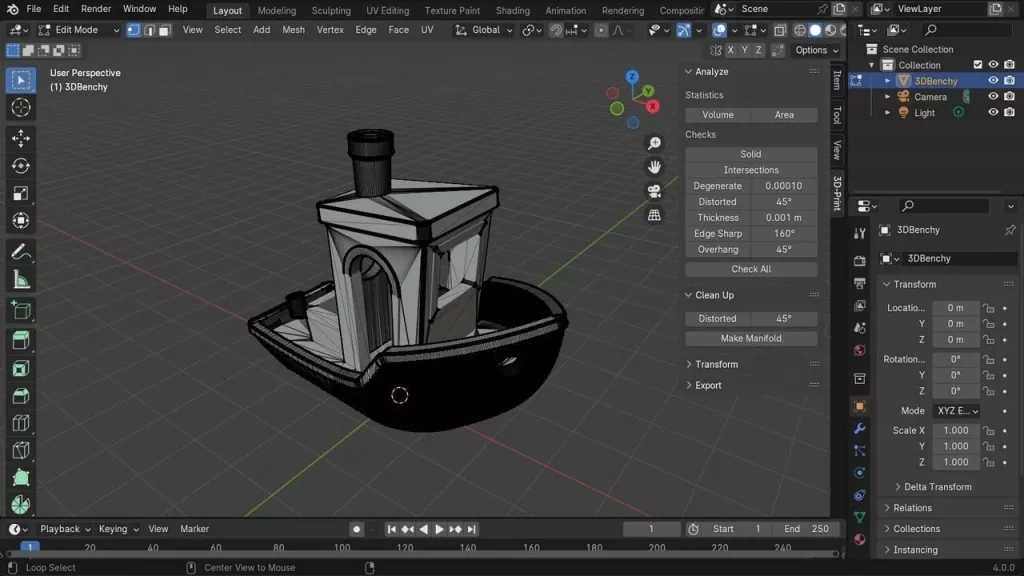Click the zoom magnifier viewport icon

pos(654,144)
